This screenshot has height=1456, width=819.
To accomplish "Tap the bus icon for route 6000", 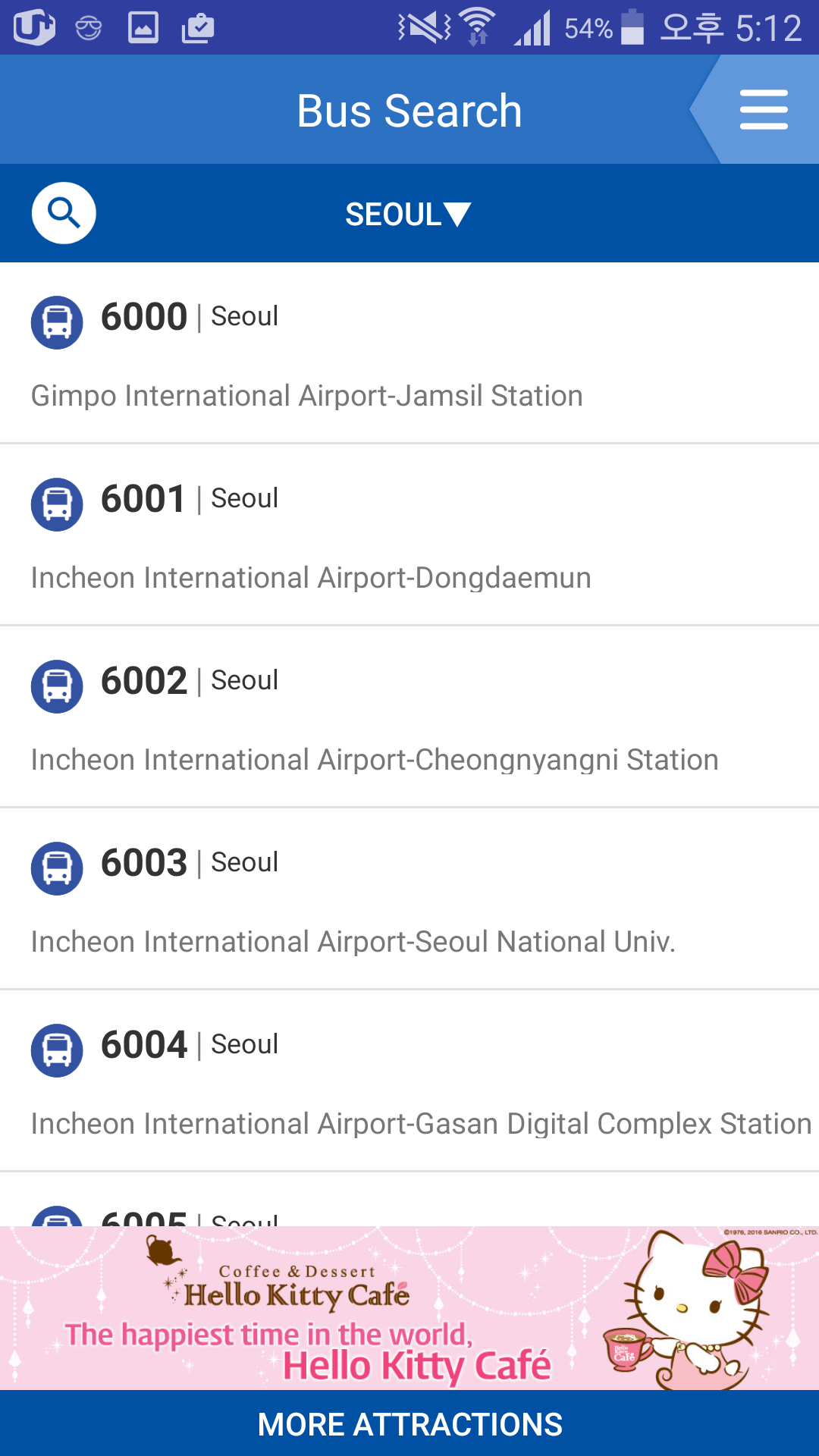I will coord(57,322).
